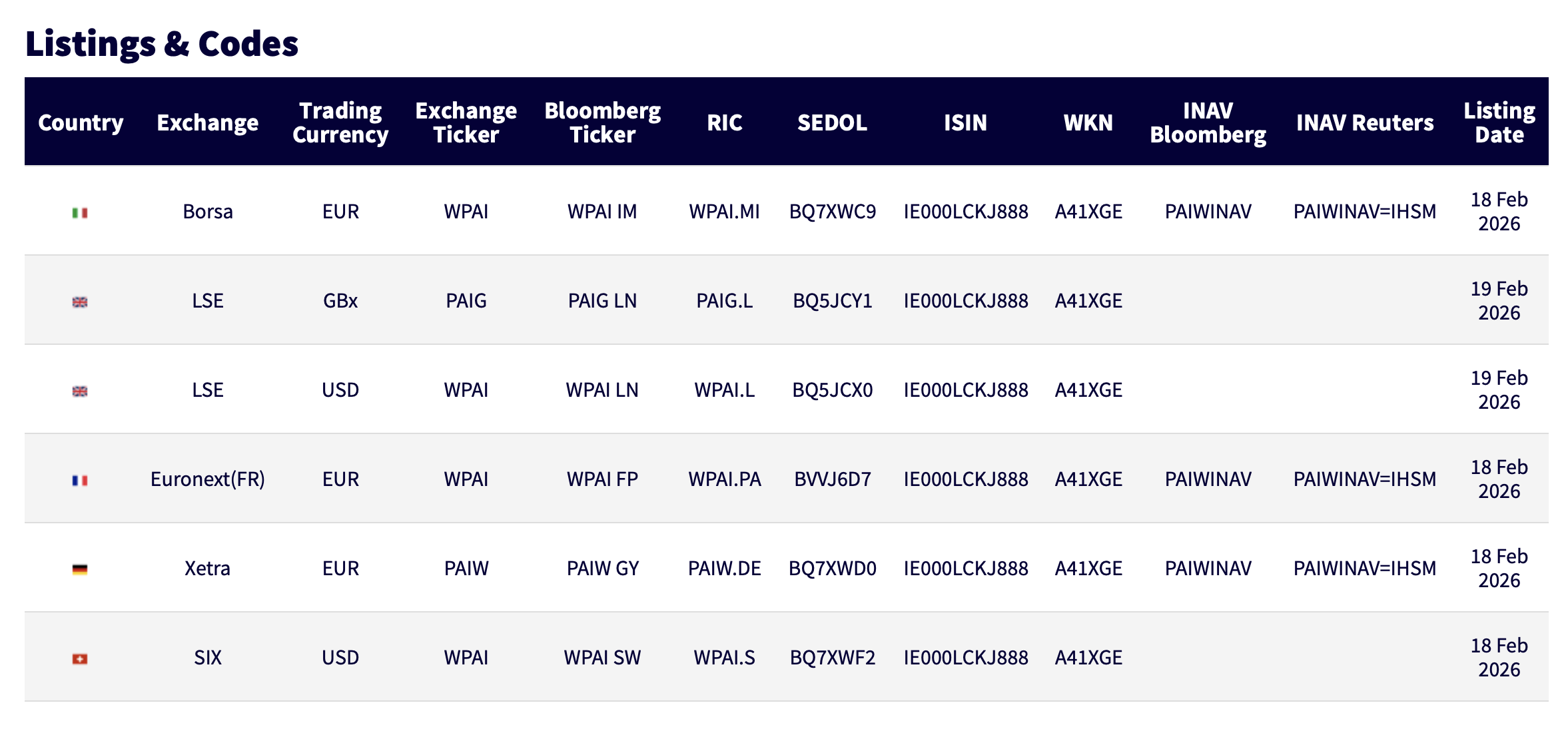Select the PAIG.L RIC cell
1568x731 pixels.
(x=724, y=301)
